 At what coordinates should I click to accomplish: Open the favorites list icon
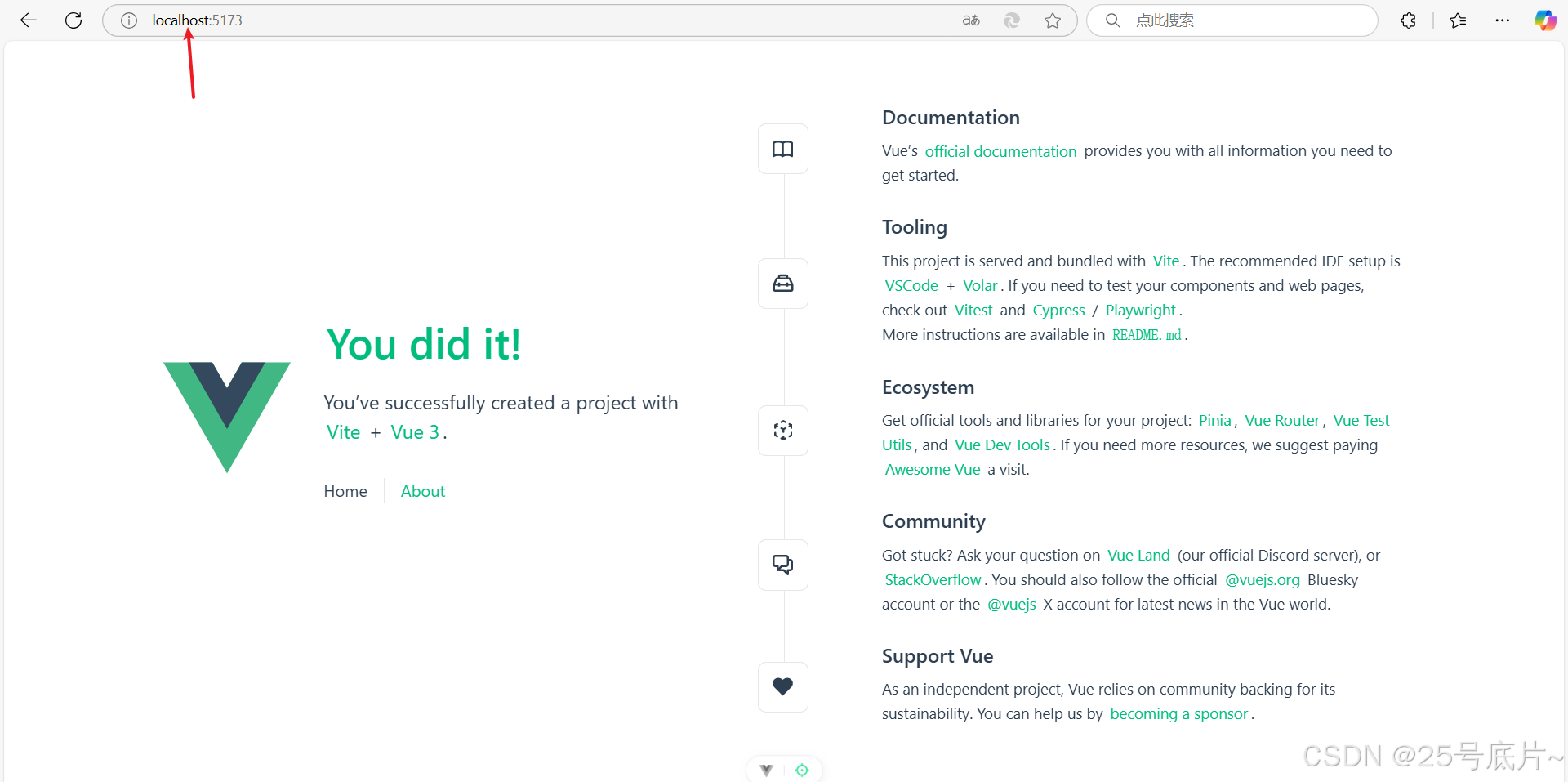[1458, 20]
